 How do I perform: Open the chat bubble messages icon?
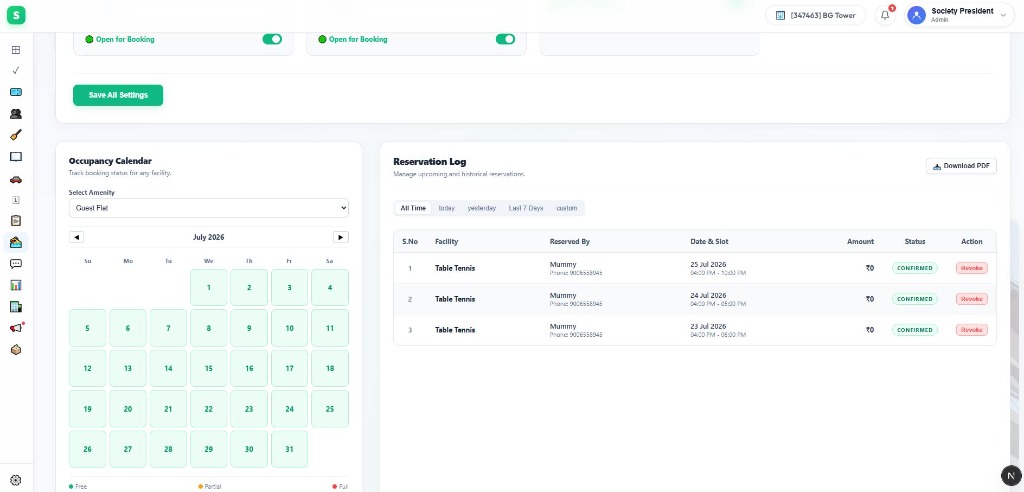coord(16,264)
